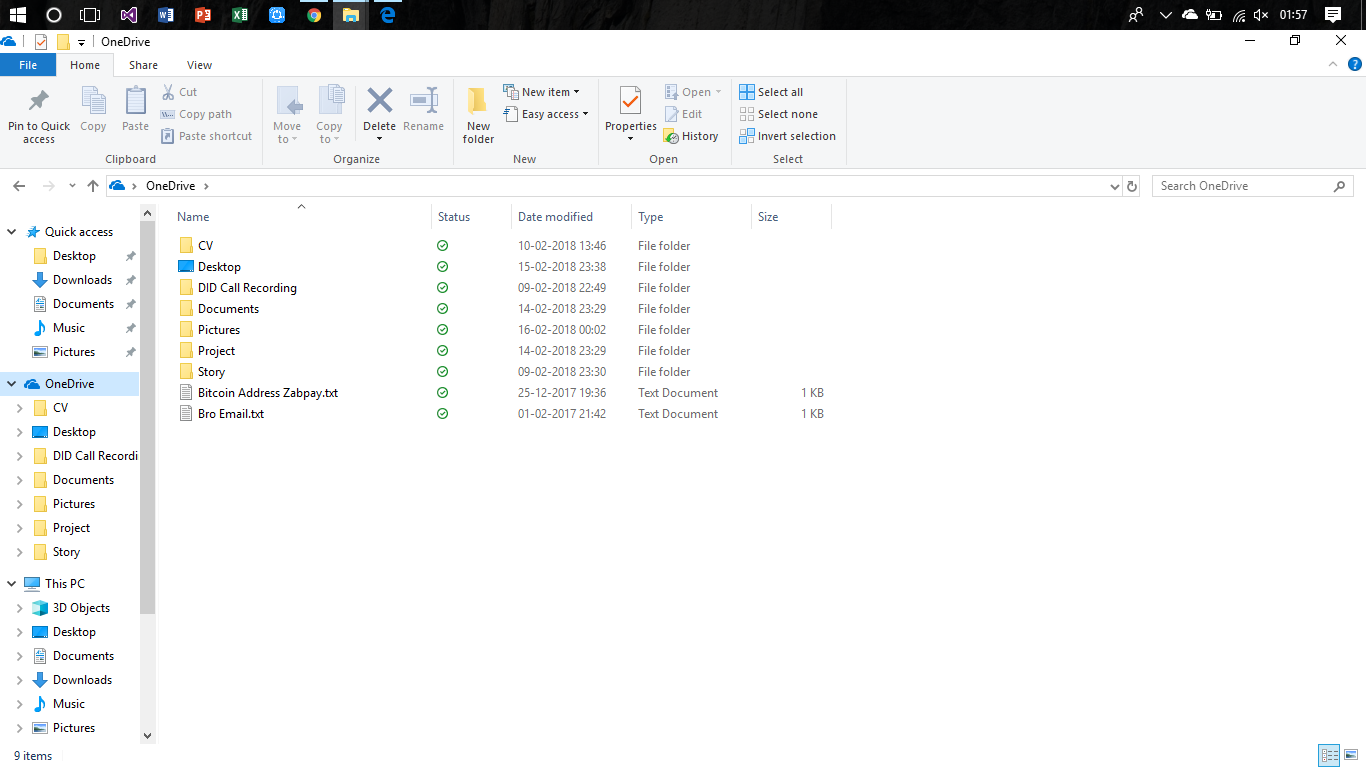
Task: Select the Project folder in file list
Action: tap(216, 351)
